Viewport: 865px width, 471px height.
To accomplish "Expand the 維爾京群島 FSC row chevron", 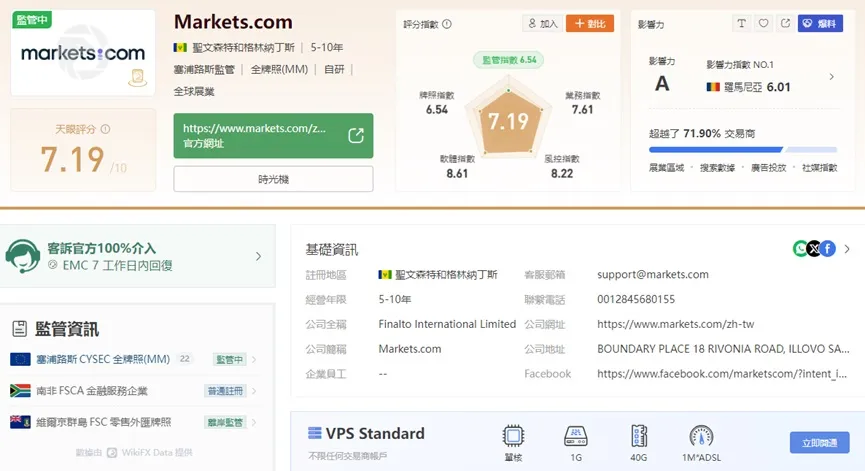I will [254, 422].
